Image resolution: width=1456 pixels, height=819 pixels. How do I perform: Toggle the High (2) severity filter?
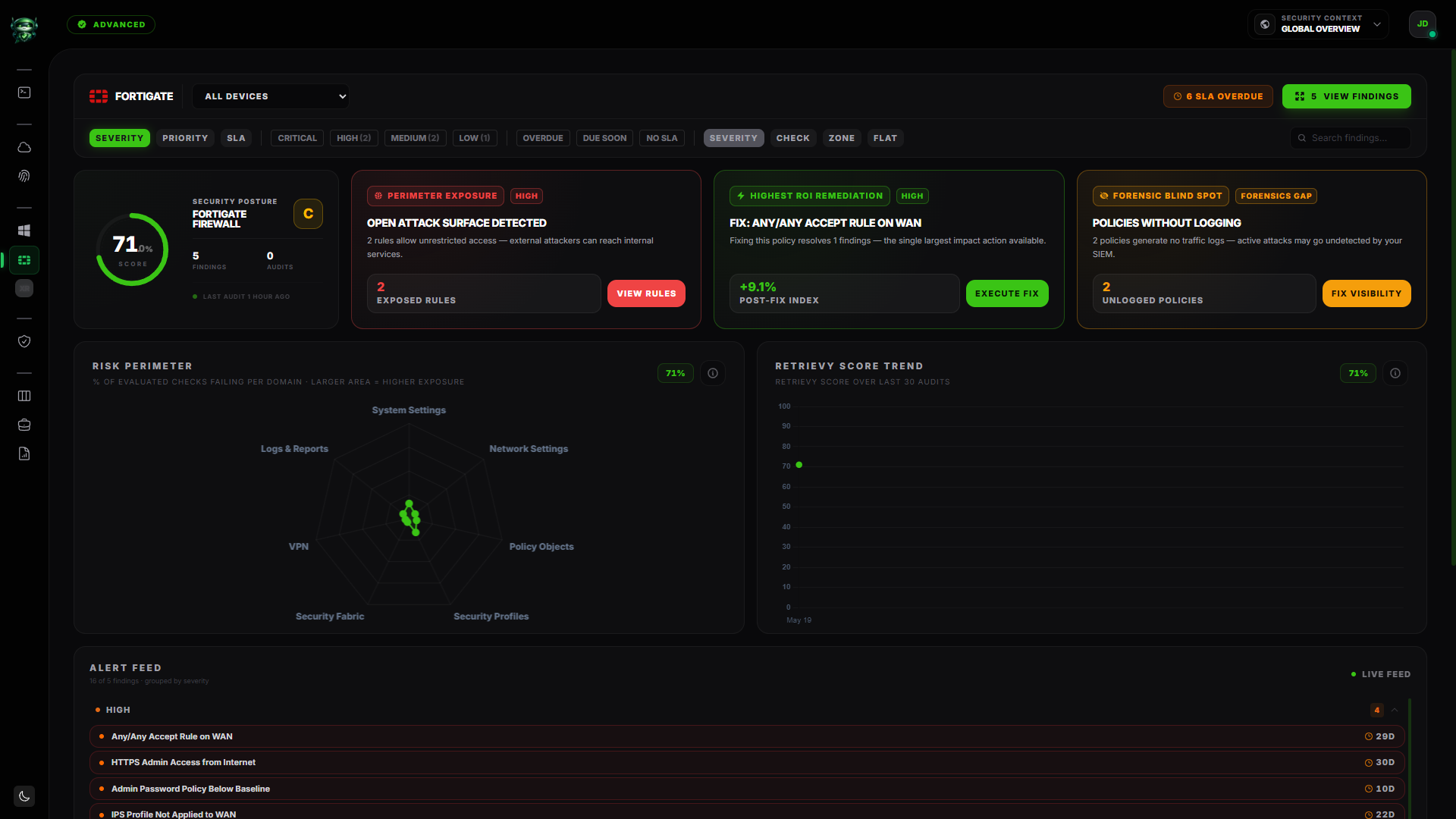pos(354,138)
